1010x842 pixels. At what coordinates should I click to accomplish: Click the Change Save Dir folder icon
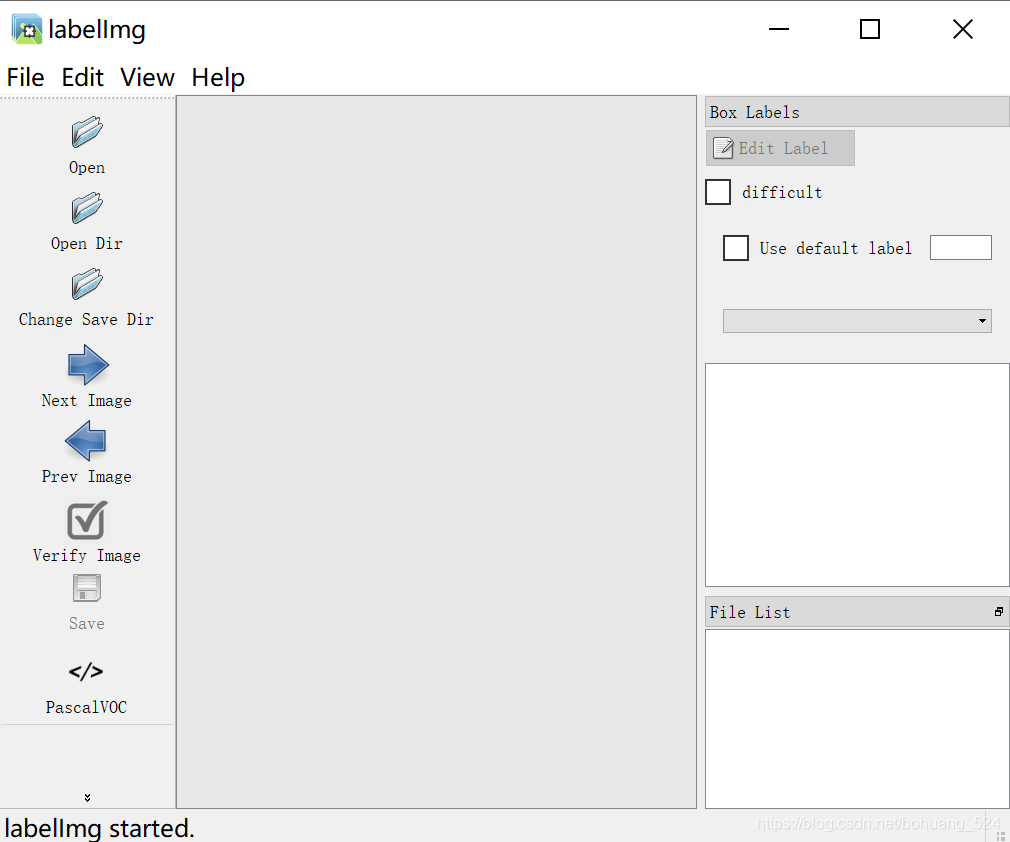coord(86,284)
